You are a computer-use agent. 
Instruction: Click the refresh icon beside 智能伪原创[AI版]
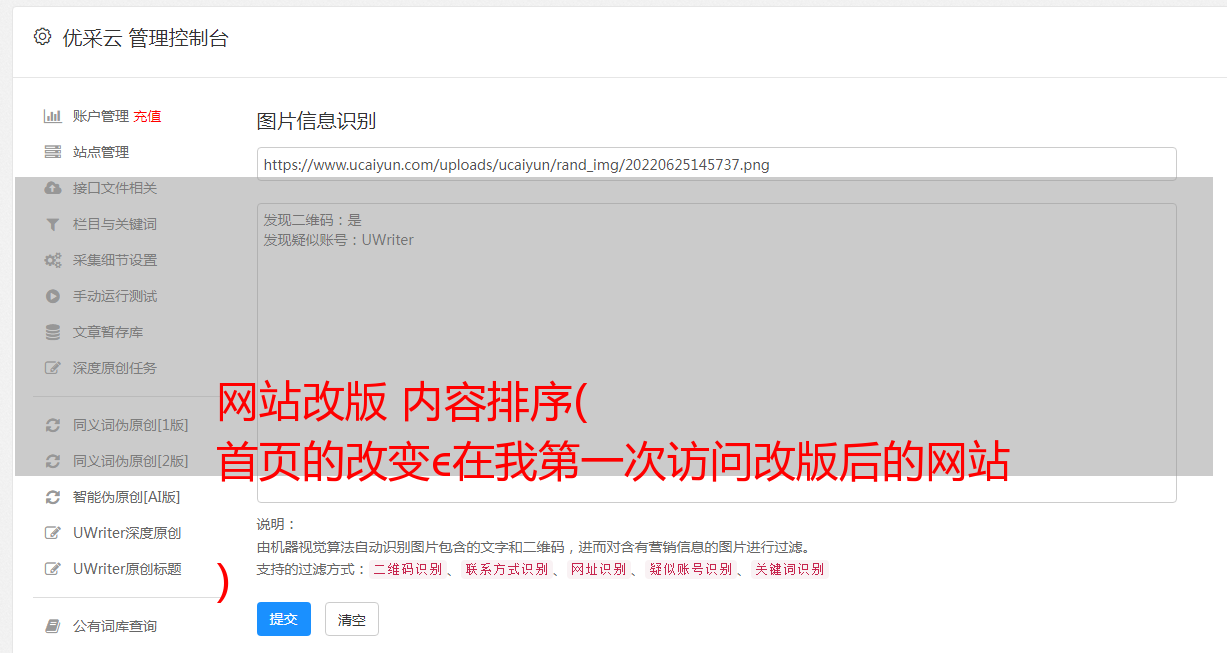tap(53, 497)
